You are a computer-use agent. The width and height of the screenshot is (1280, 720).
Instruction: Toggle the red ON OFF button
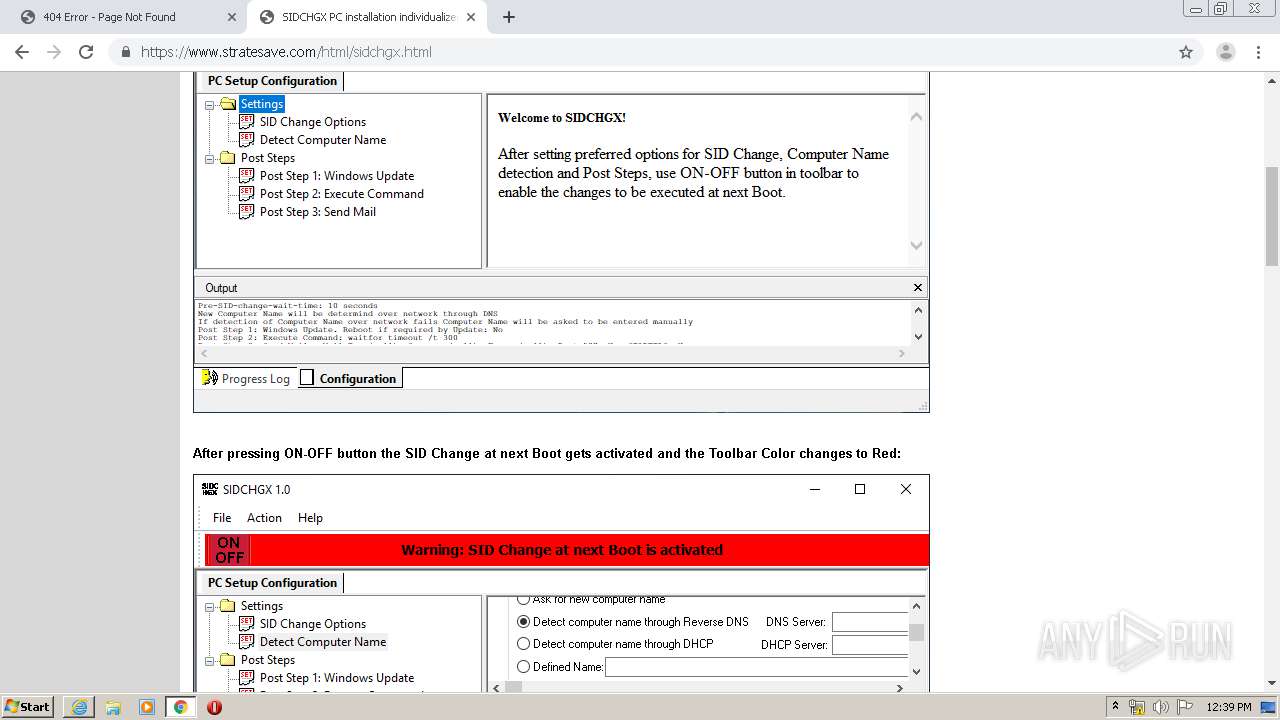(229, 550)
